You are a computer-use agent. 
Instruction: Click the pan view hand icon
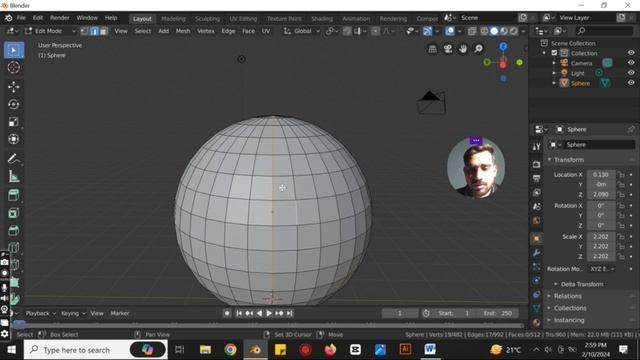pos(463,49)
